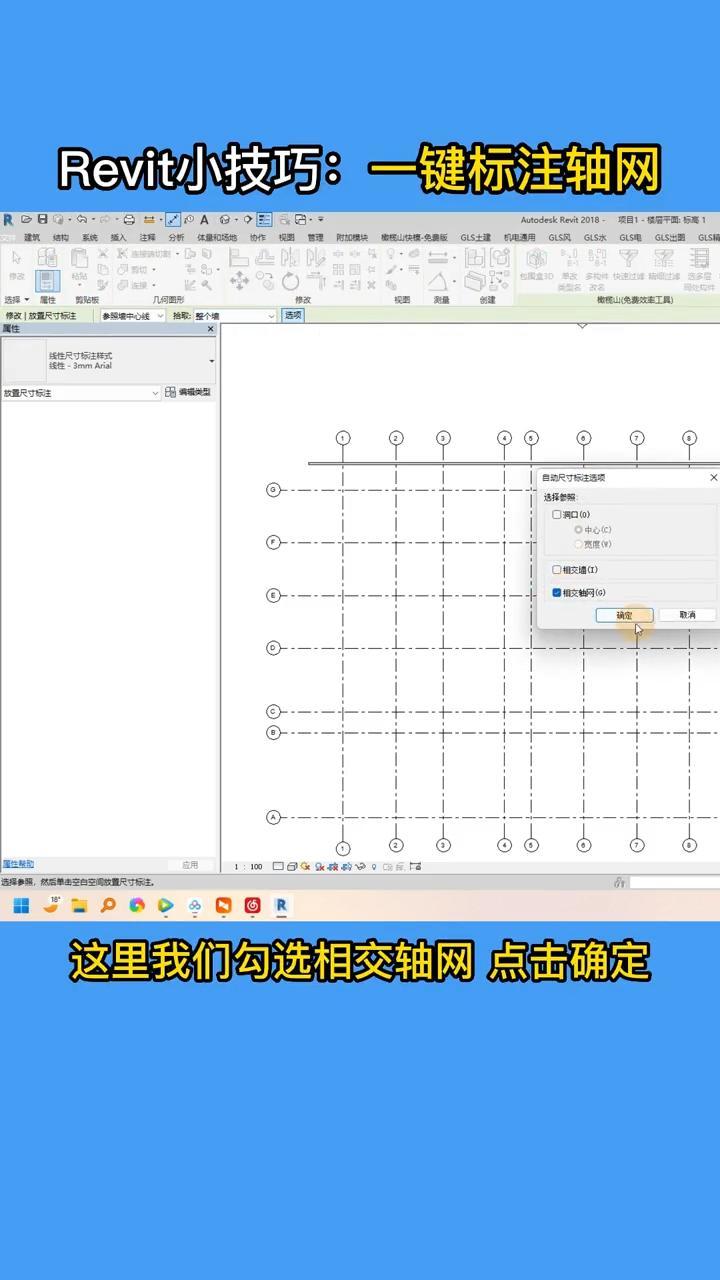Open the dimension type selector dropdown
The height and width of the screenshot is (1280, 720).
pos(211,360)
